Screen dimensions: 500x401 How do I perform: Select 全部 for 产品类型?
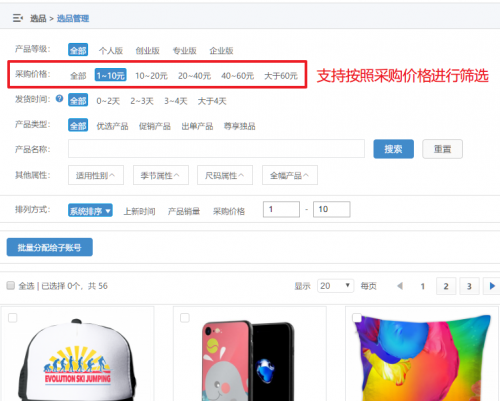click(78, 125)
